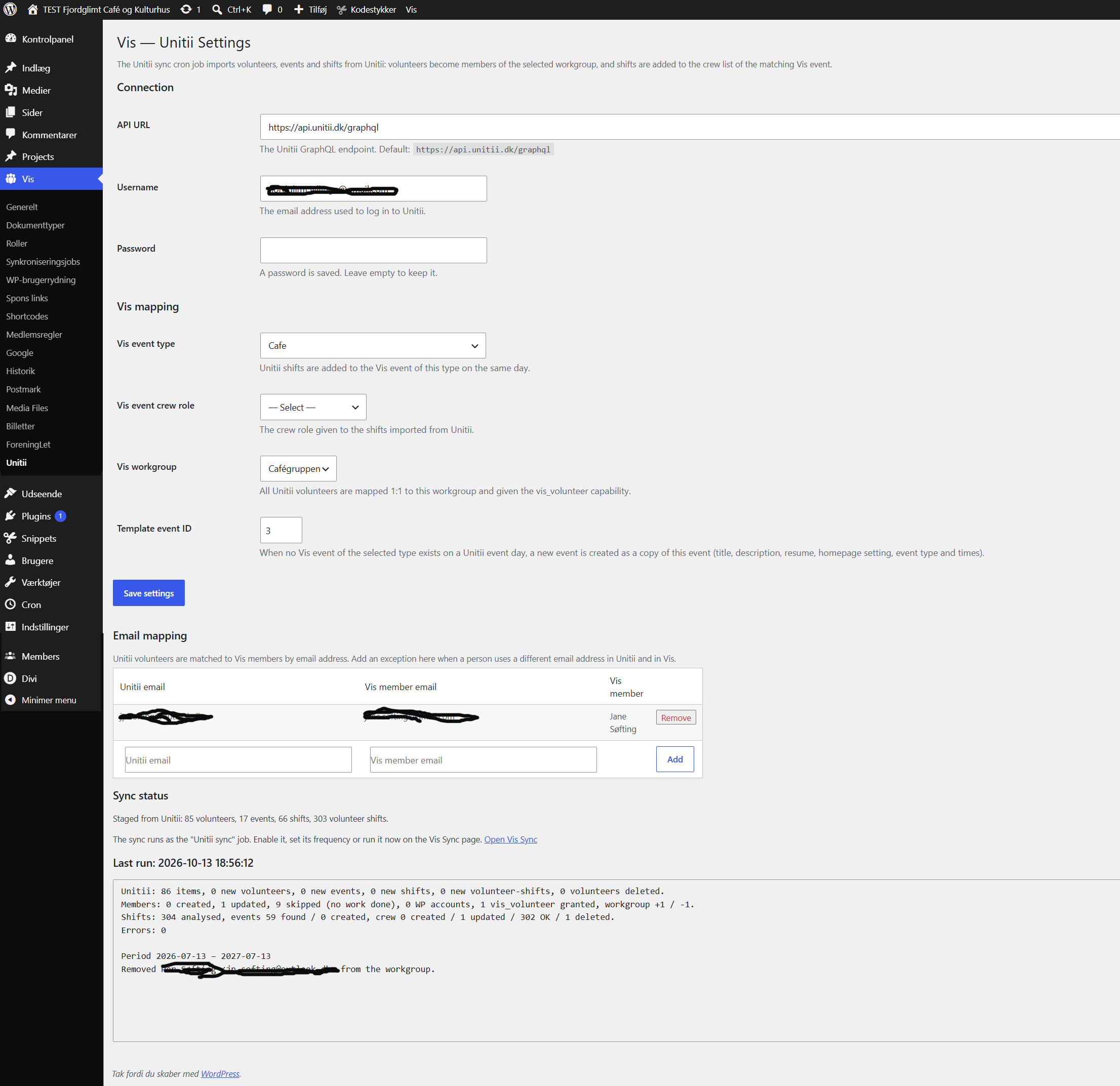Click the Værktøjer wrench icon
1120x1086 pixels.
pyautogui.click(x=10, y=582)
